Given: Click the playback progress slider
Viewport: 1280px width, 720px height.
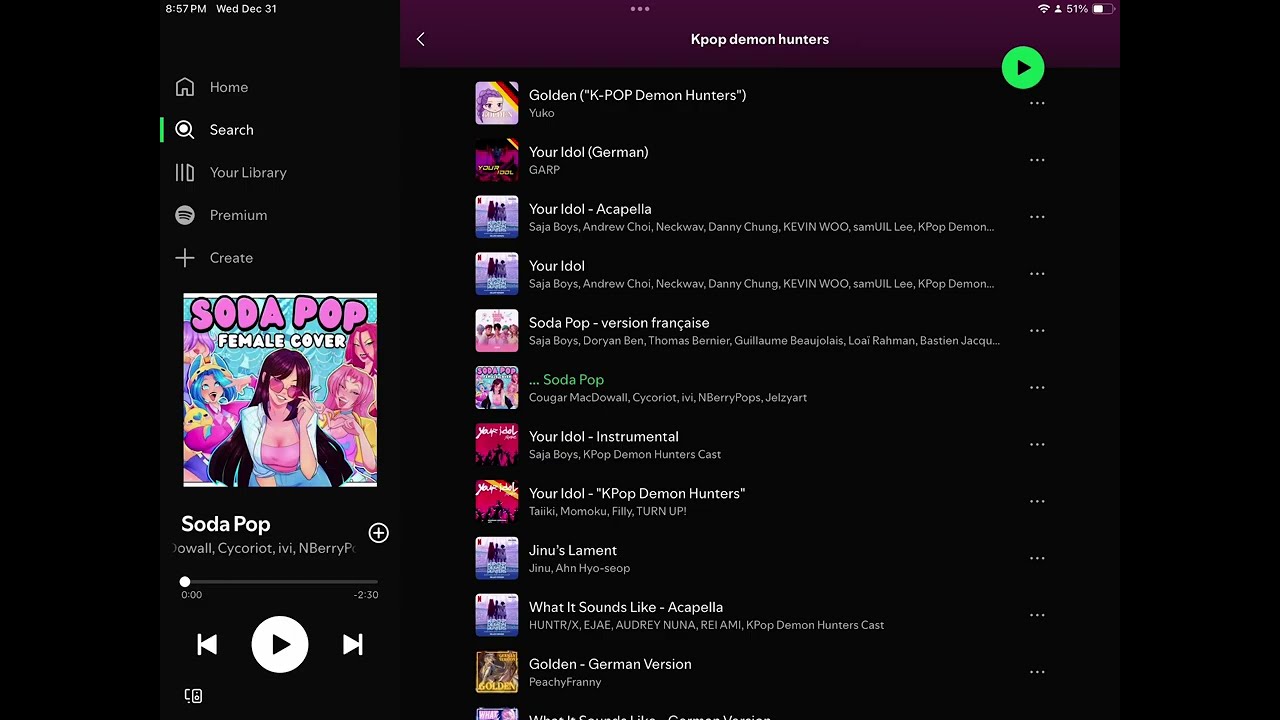Looking at the screenshot, I should (x=280, y=581).
